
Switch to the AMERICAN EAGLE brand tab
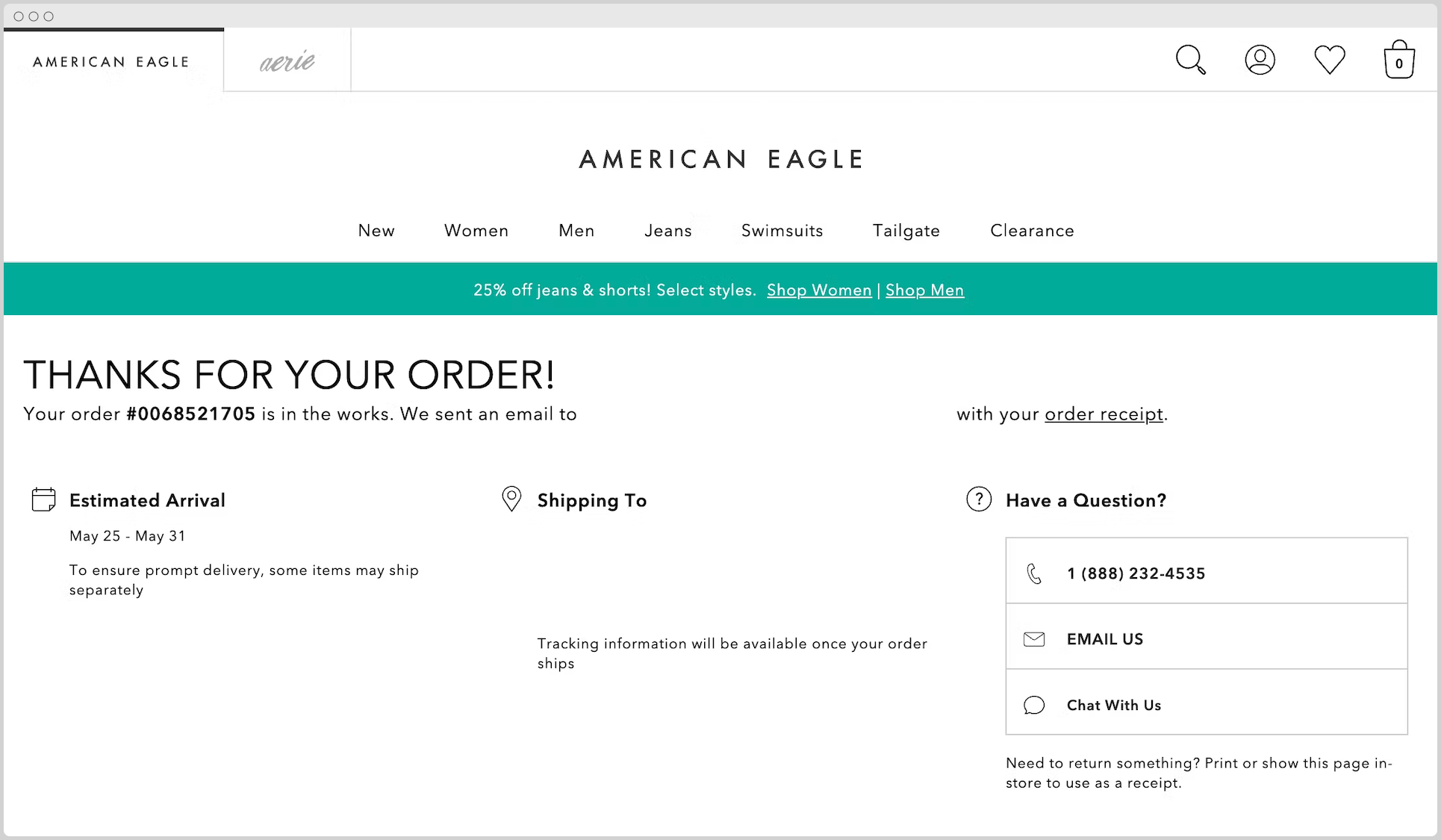tap(111, 62)
